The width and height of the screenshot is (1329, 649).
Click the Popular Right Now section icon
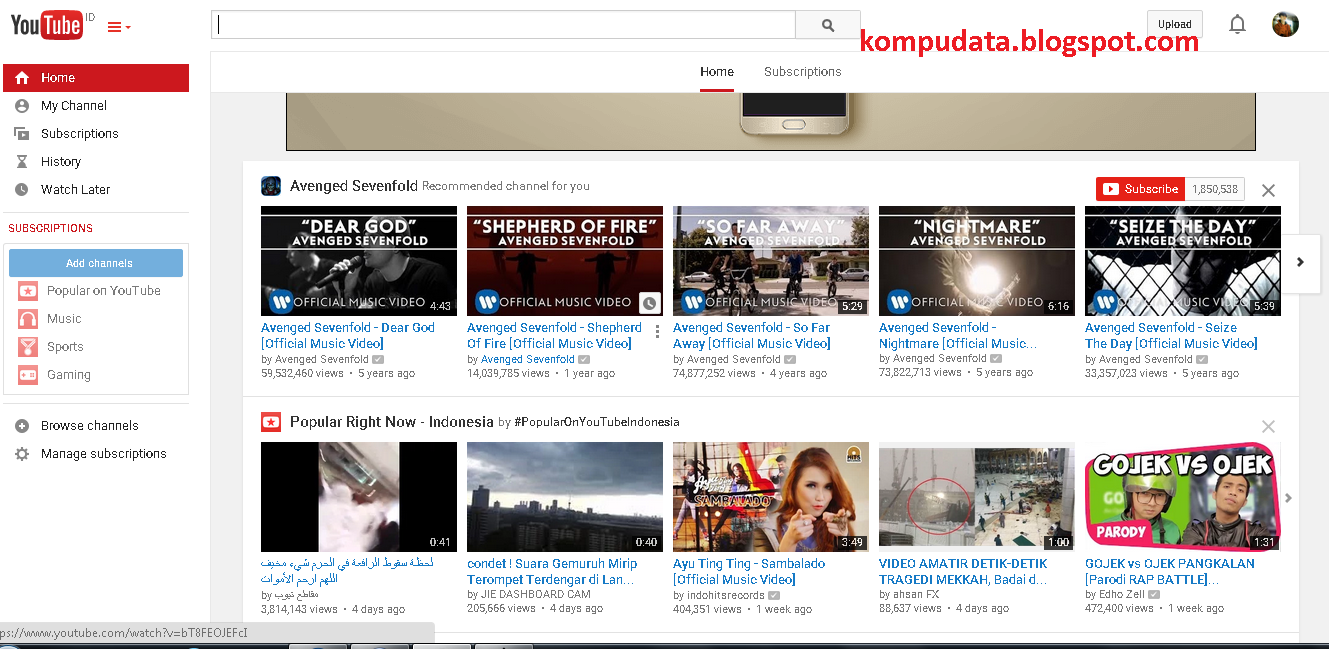coord(271,422)
